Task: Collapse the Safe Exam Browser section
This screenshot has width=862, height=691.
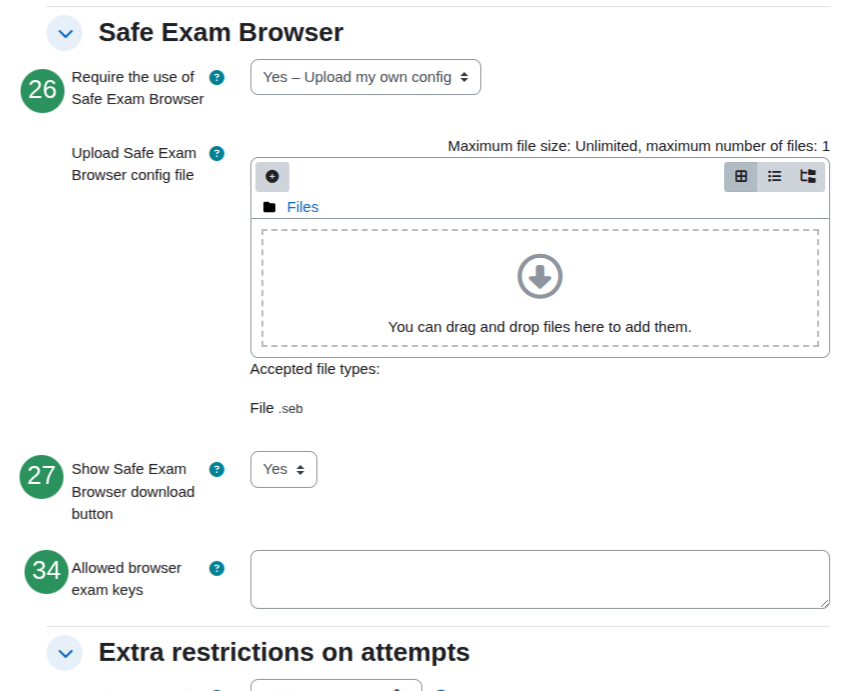Action: [x=65, y=34]
